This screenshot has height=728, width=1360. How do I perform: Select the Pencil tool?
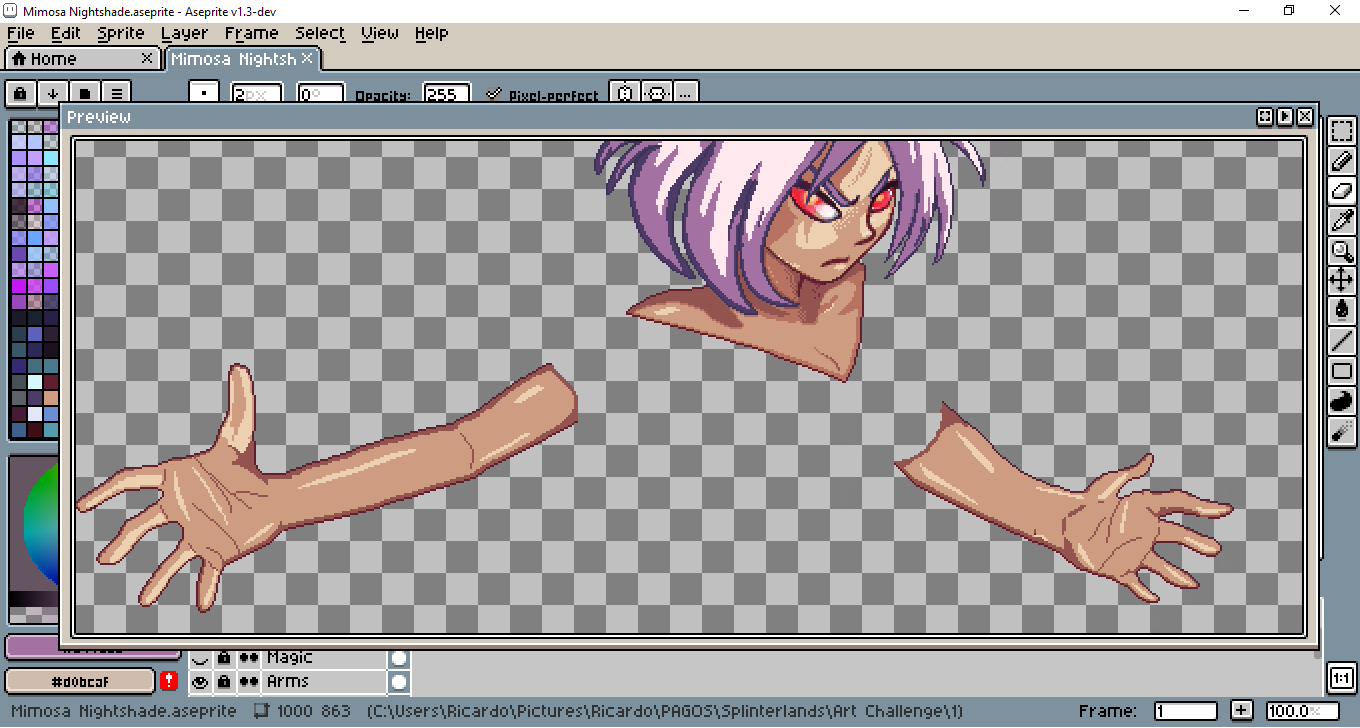tap(1341, 161)
